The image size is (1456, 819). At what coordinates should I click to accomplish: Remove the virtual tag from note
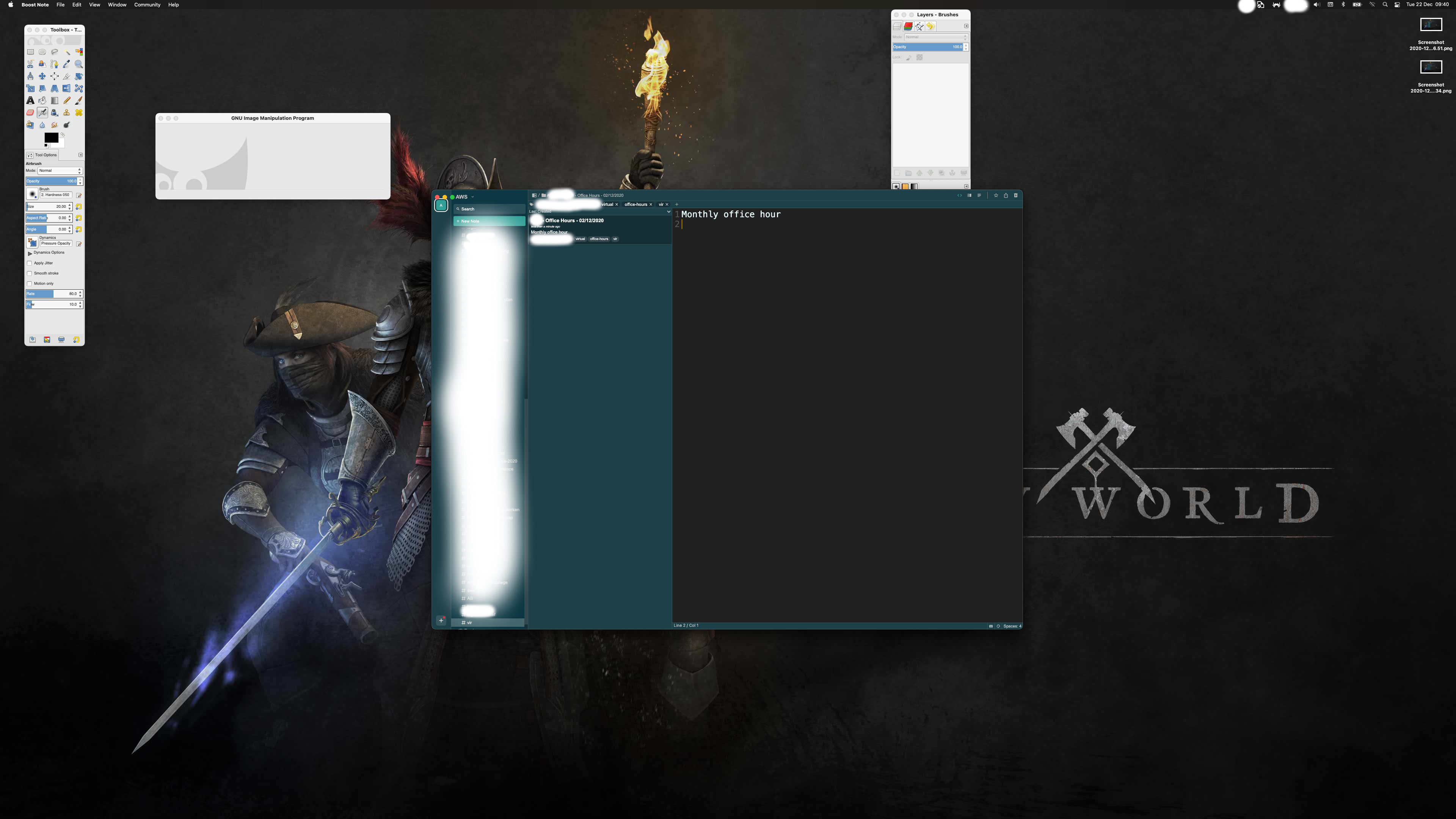coord(617,205)
